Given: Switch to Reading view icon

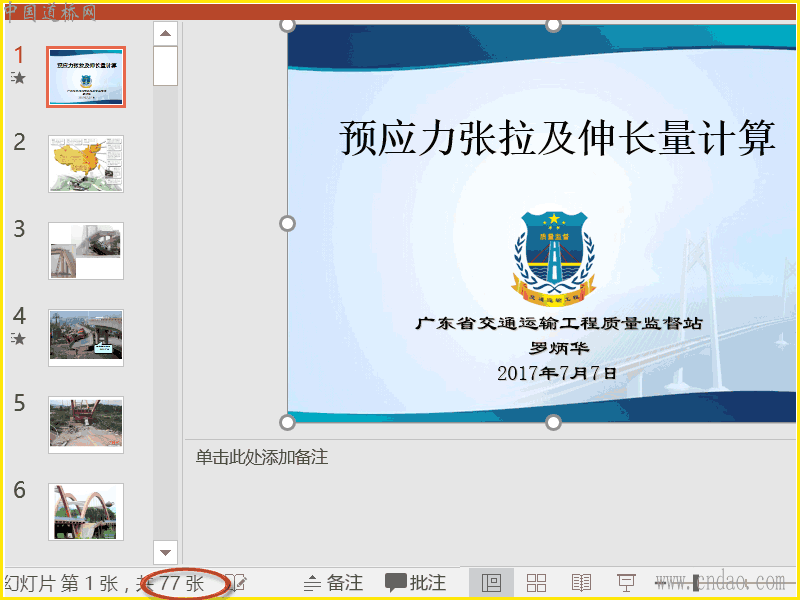Looking at the screenshot, I should (581, 583).
